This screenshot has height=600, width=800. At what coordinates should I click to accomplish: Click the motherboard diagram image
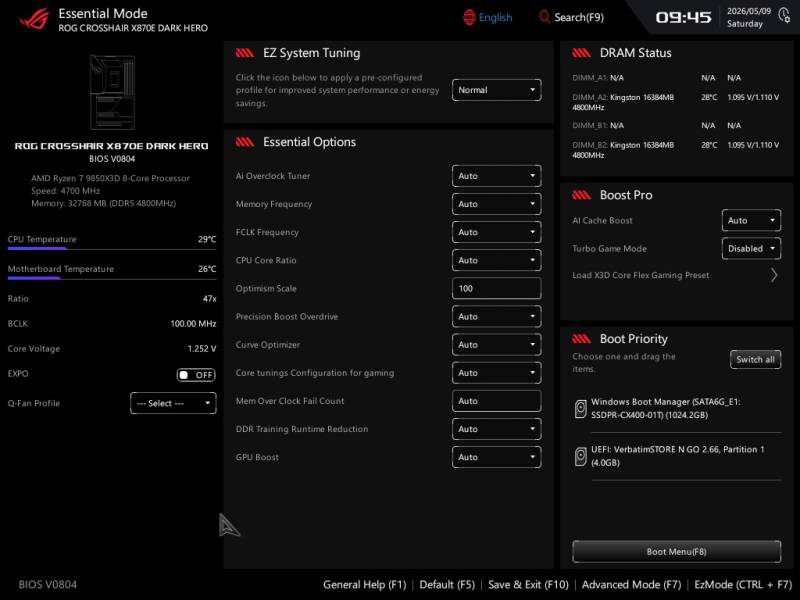tap(112, 92)
